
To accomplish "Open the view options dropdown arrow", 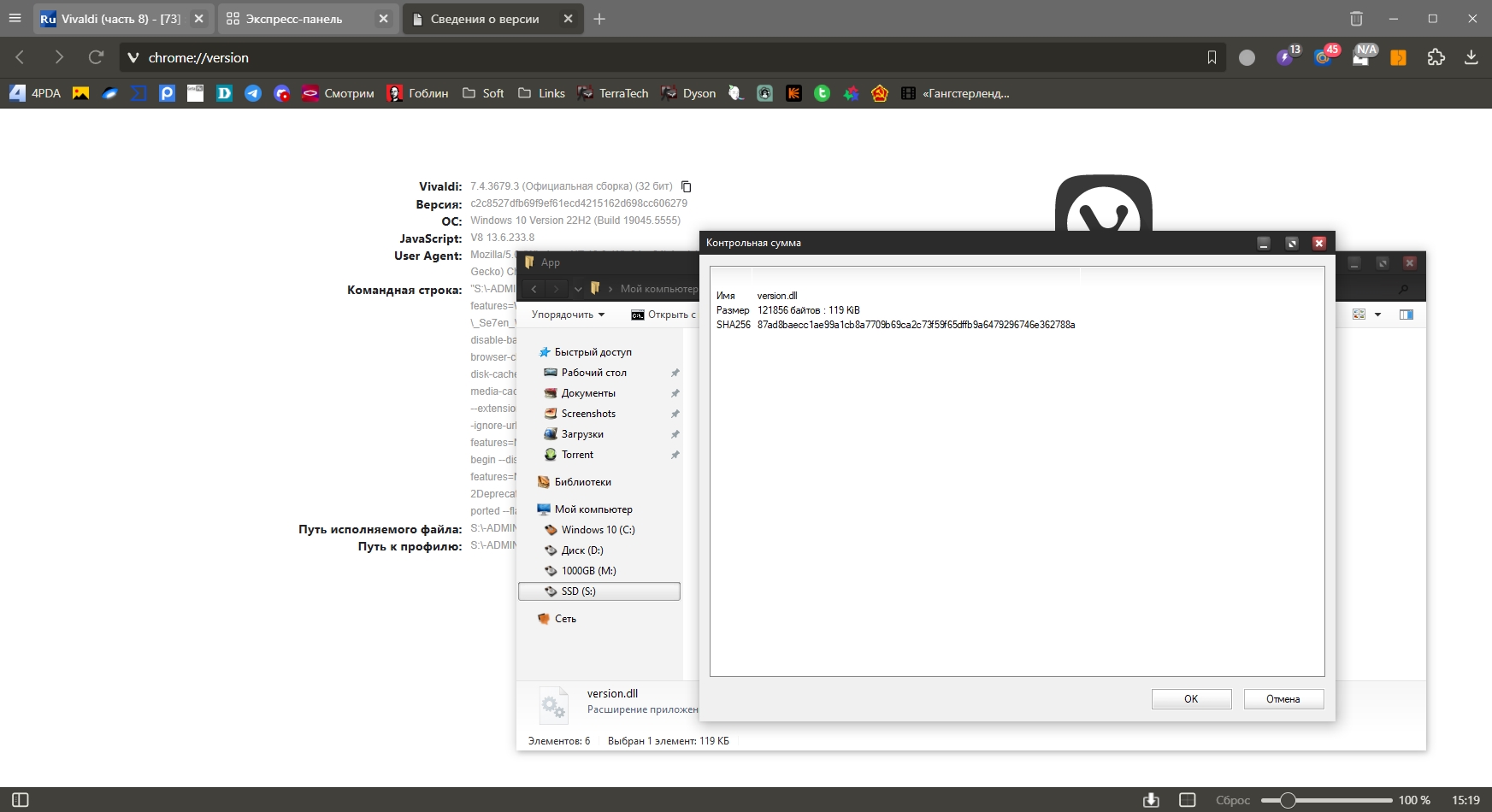I will (1377, 315).
